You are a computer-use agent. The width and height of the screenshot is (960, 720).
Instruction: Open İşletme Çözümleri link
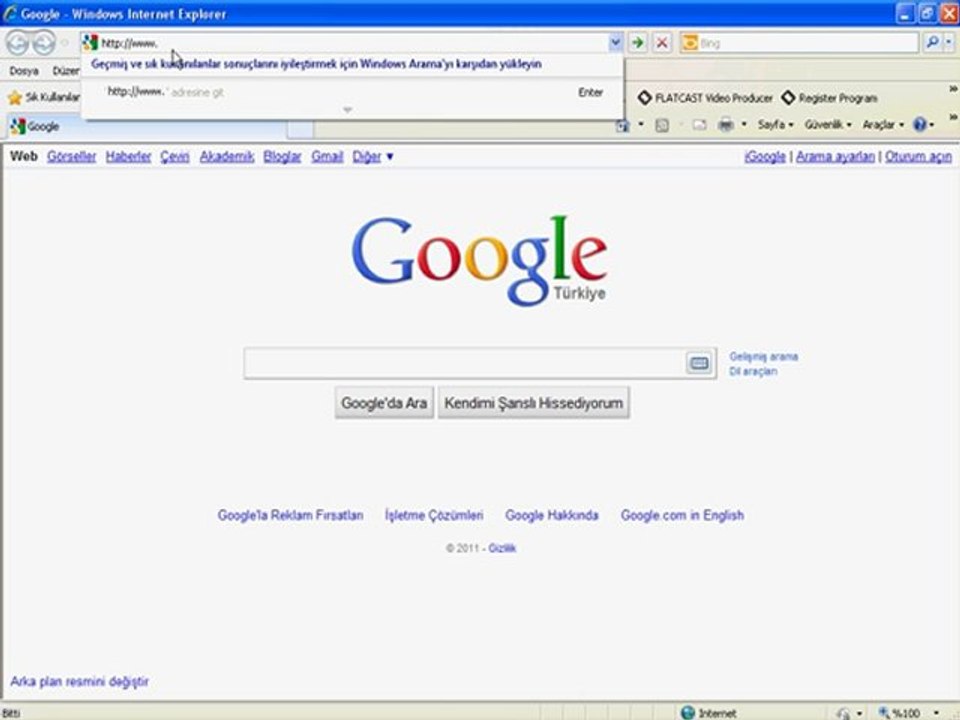[434, 516]
